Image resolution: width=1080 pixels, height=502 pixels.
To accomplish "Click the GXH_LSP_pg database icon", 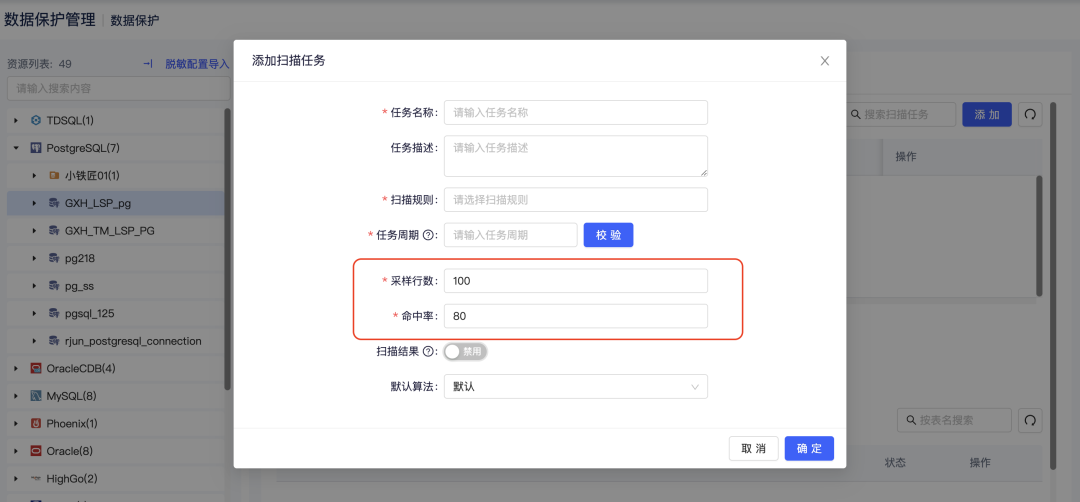I will click(54, 203).
